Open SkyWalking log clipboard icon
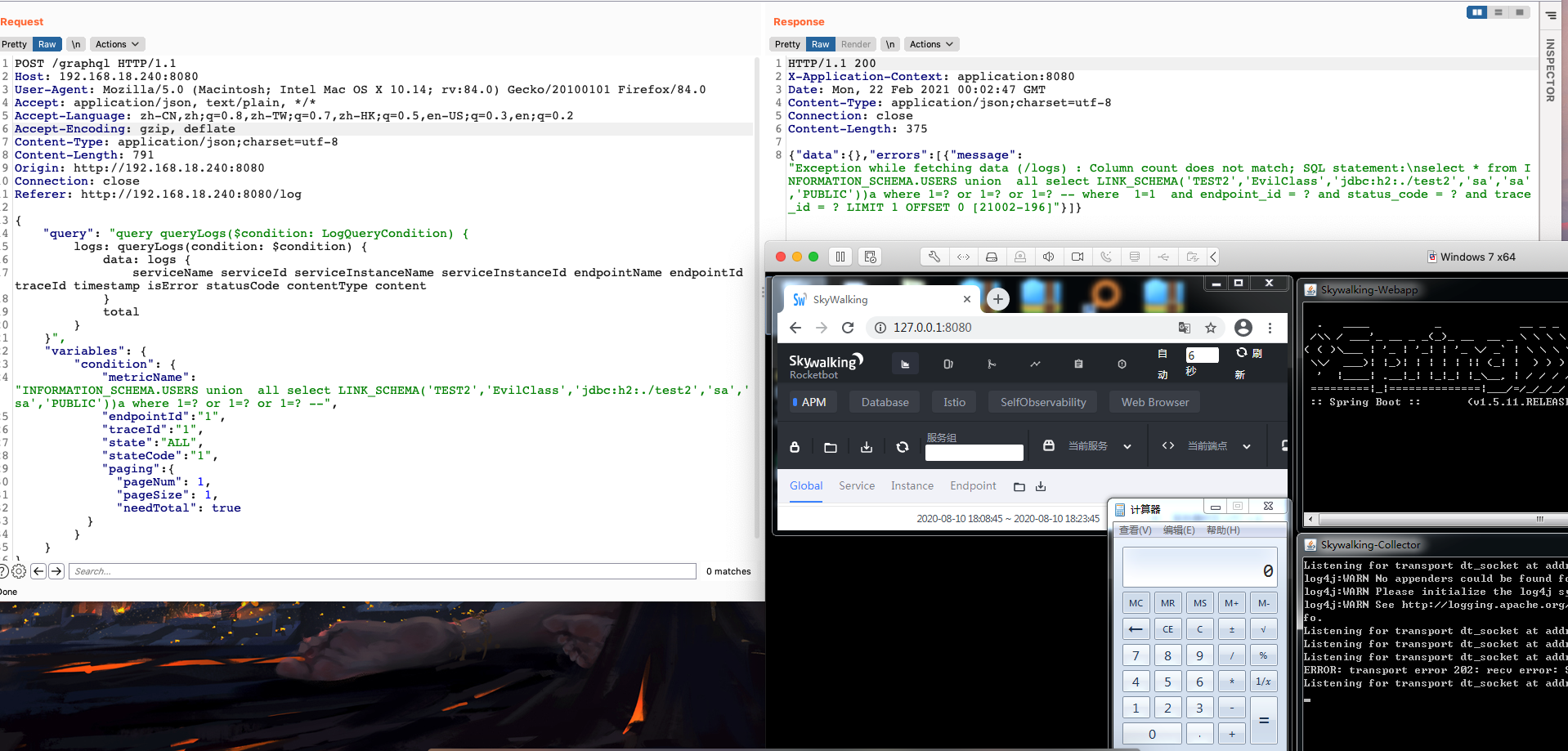1568x751 pixels. pos(1078,364)
